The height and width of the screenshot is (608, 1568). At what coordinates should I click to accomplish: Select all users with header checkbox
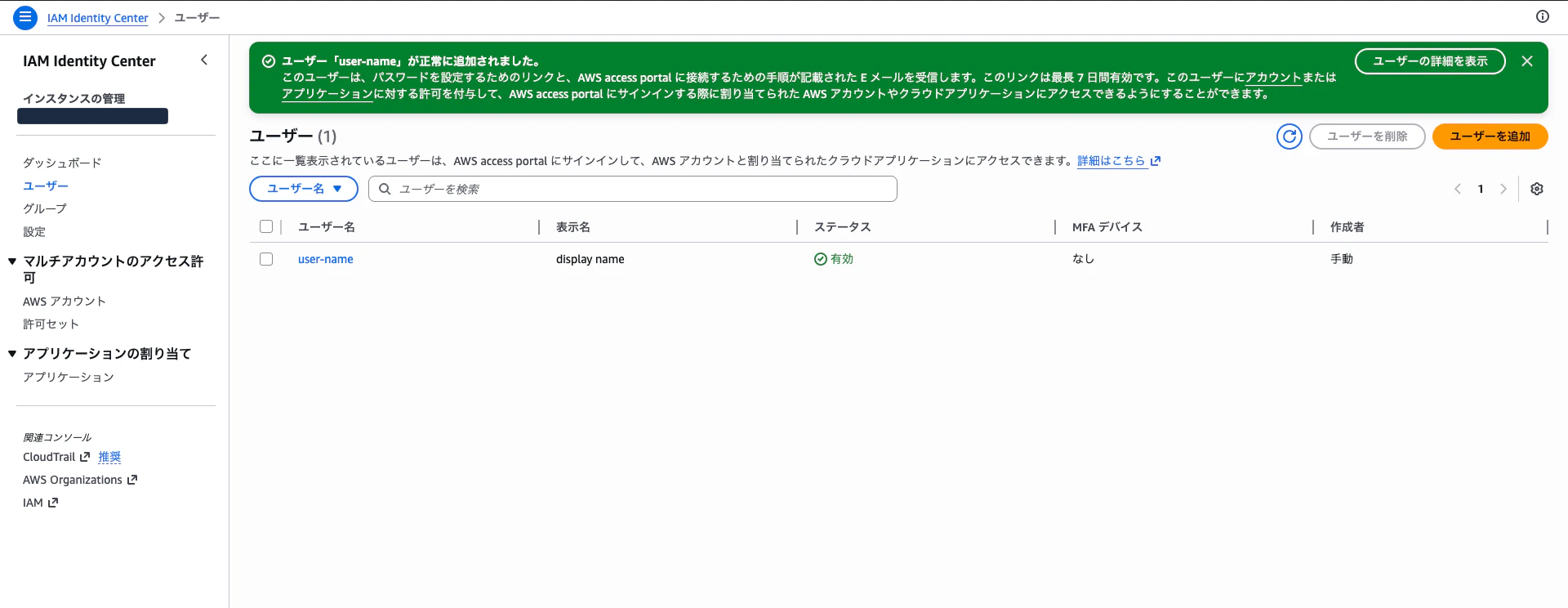coord(266,226)
